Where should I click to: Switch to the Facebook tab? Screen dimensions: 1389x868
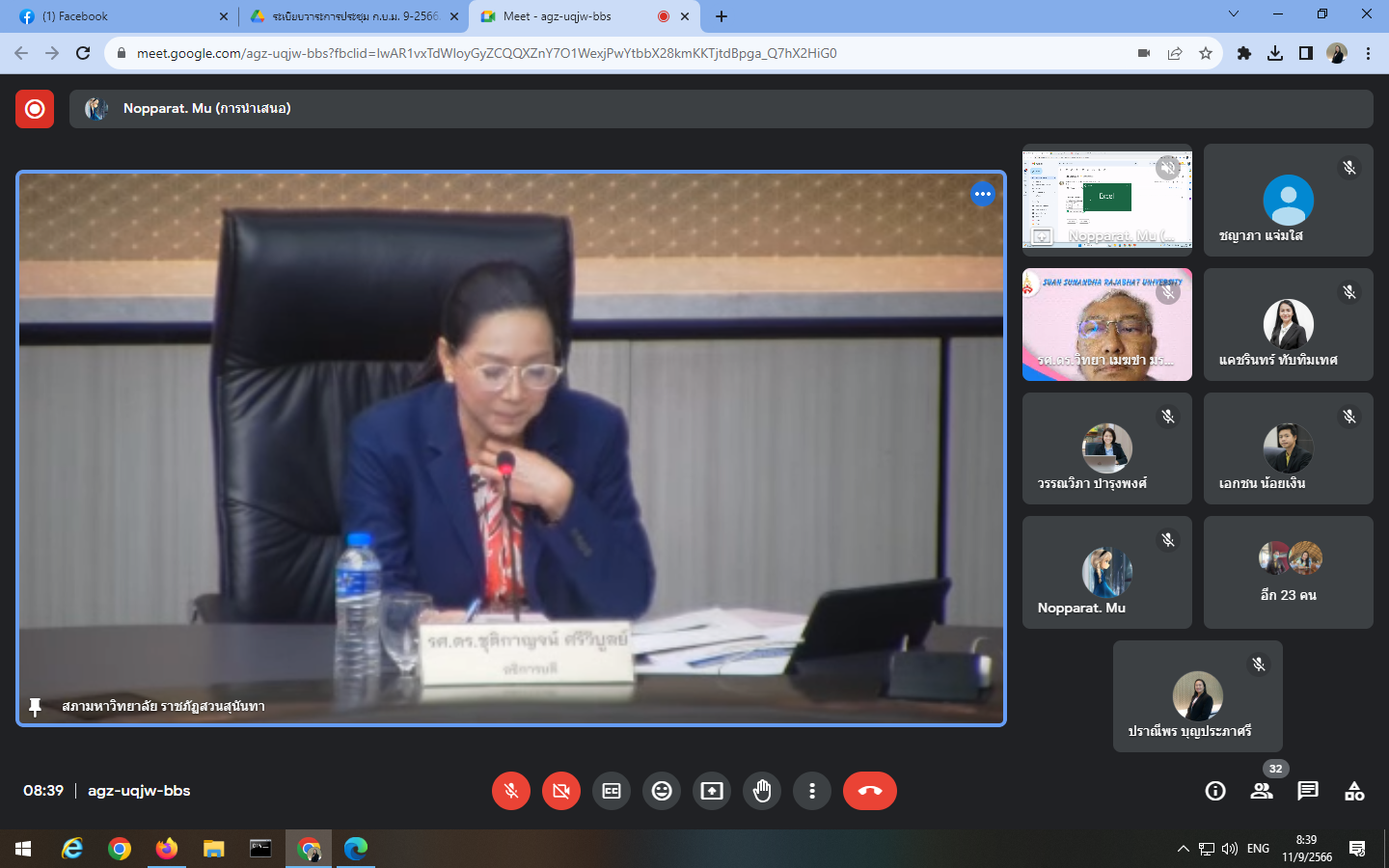click(116, 16)
